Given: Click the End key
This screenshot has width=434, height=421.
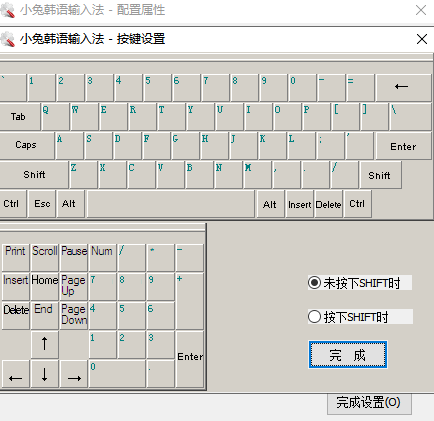Looking at the screenshot, I should (x=45, y=315).
